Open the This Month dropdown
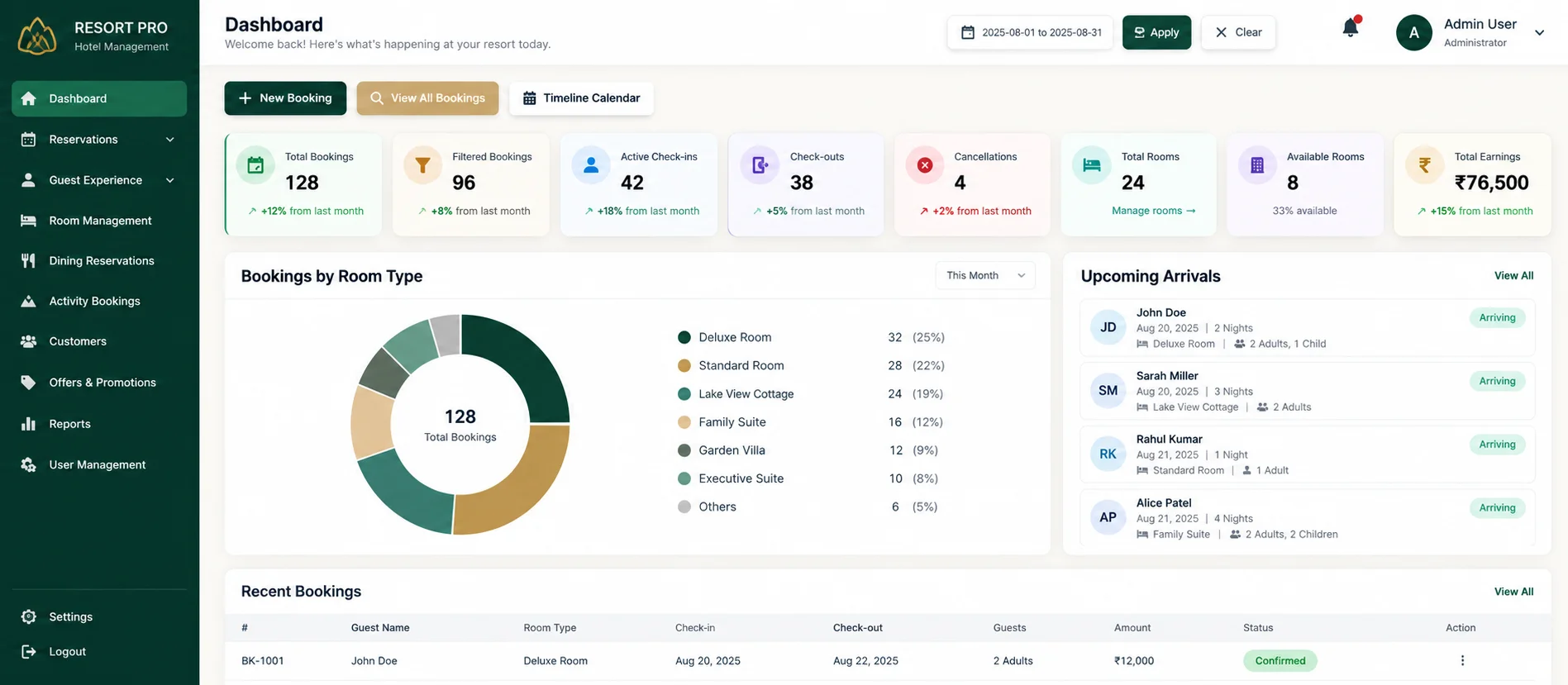This screenshot has width=1568, height=685. click(x=985, y=275)
